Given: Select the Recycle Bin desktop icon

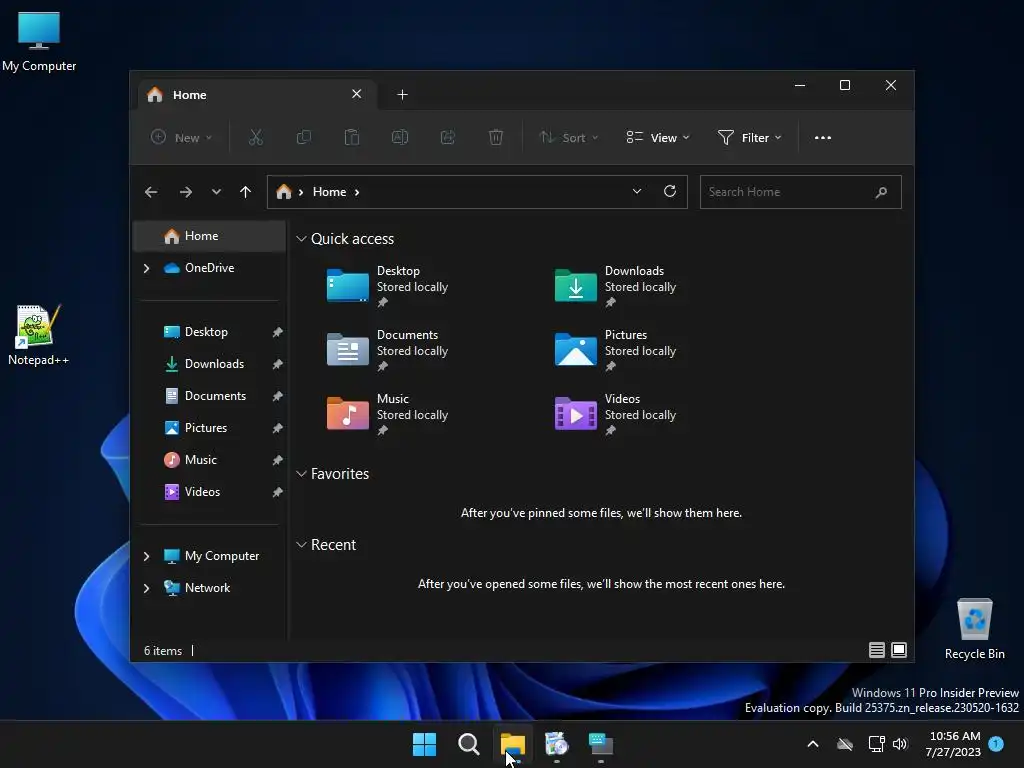Looking at the screenshot, I should 974,629.
